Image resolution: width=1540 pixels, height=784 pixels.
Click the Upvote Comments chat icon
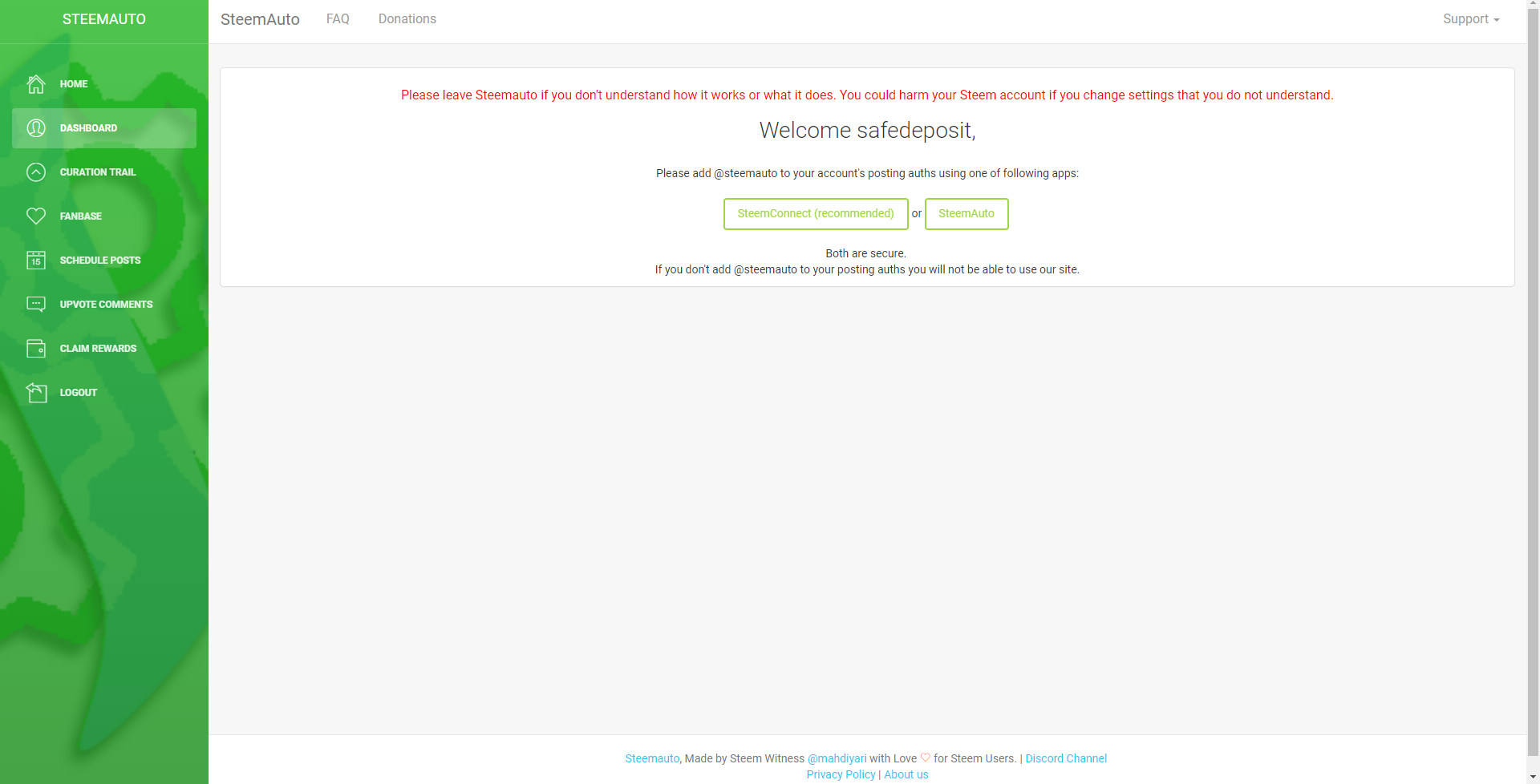(36, 305)
